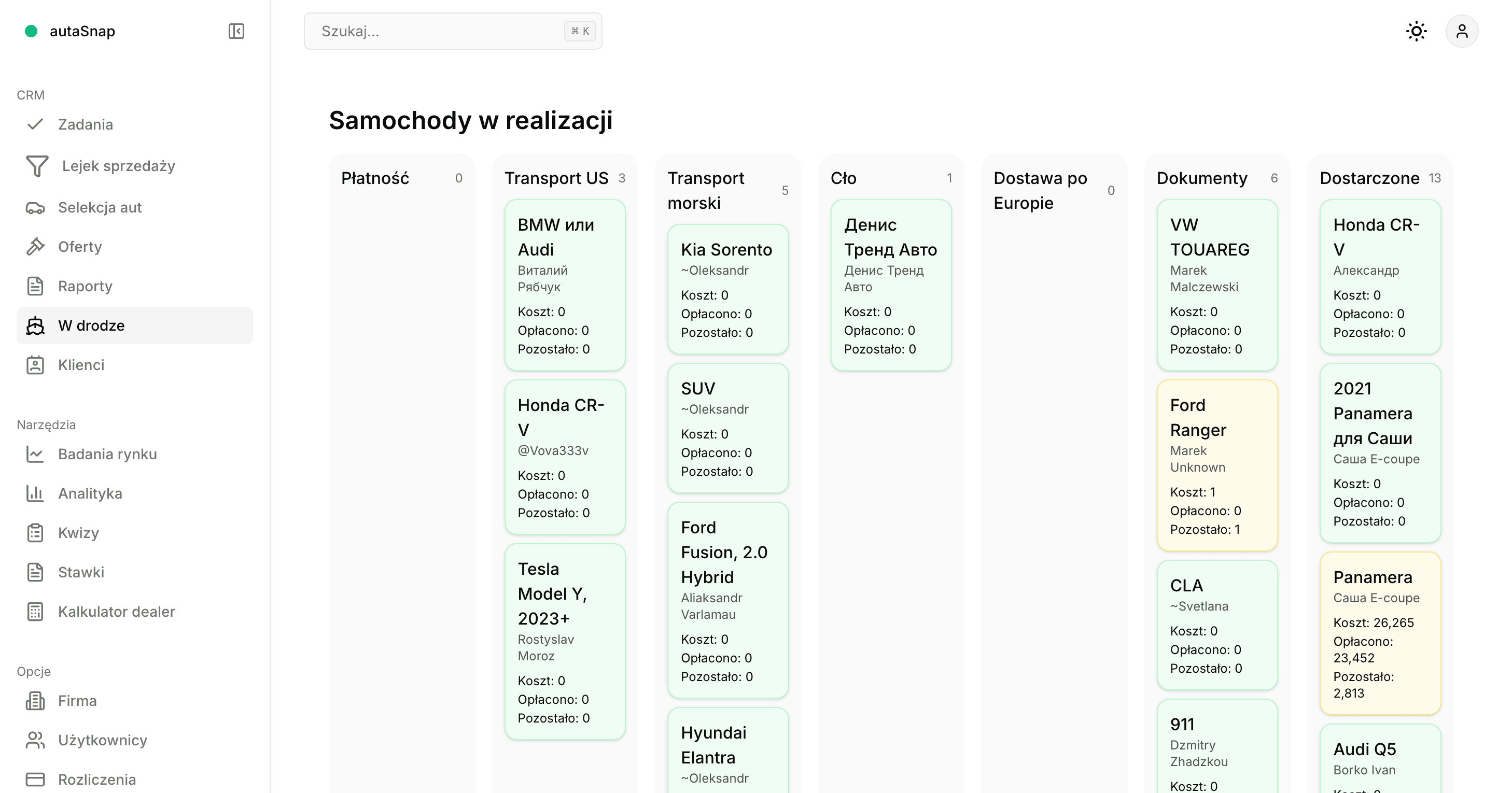This screenshot has height=793, width=1512.
Task: Click the Analityka bar chart icon
Action: pyautogui.click(x=35, y=493)
